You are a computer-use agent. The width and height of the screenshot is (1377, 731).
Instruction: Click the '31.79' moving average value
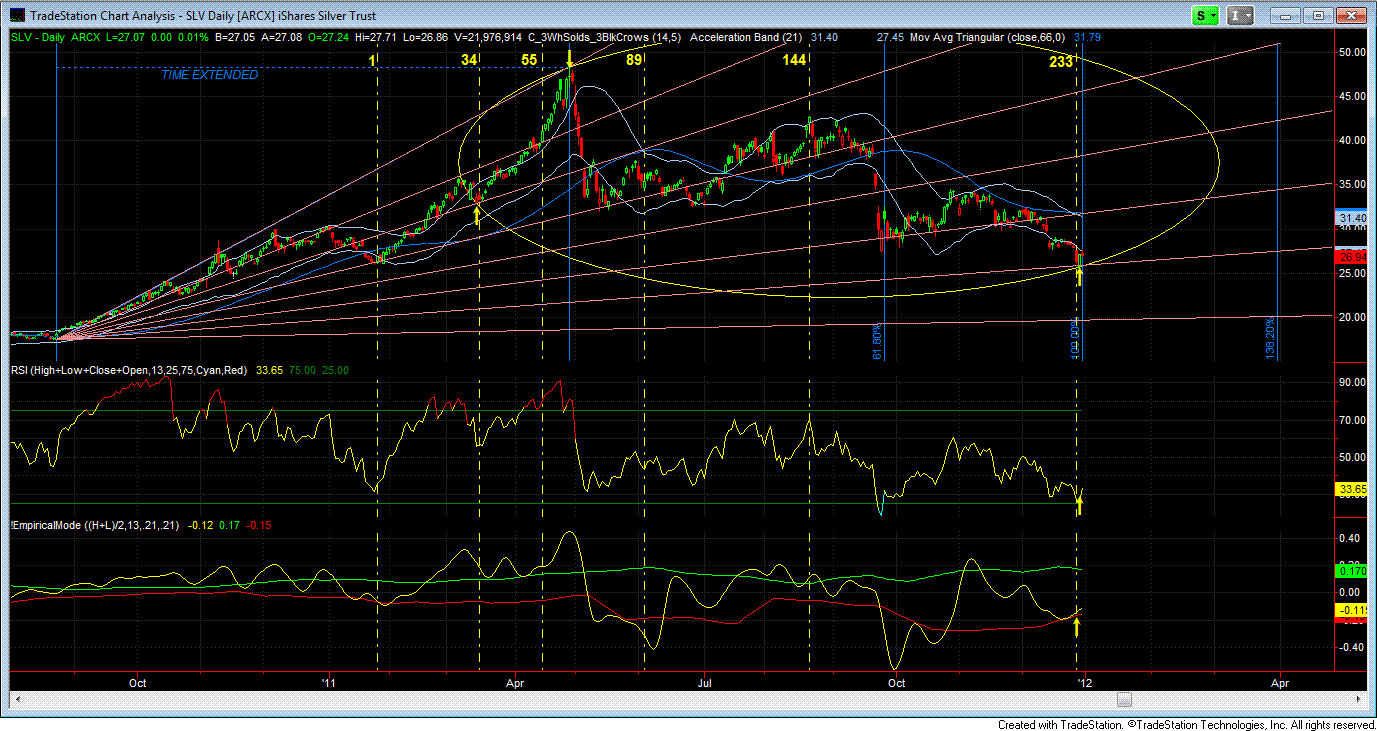point(1087,38)
